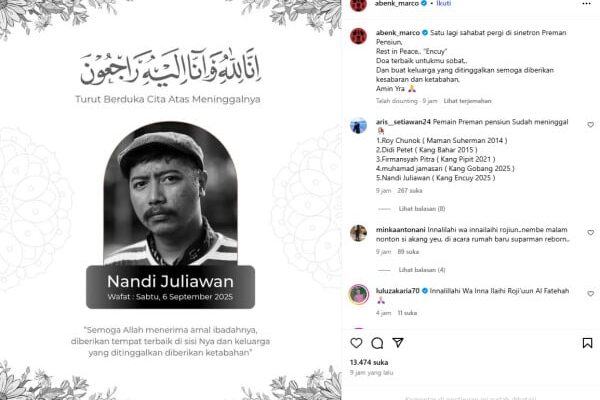Expand Lihat balasan (4) replies
Screen dimensions: 600x400
[422, 270]
